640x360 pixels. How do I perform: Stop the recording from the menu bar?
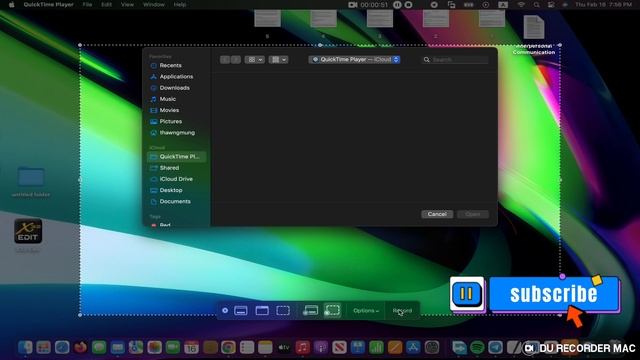tap(408, 4)
